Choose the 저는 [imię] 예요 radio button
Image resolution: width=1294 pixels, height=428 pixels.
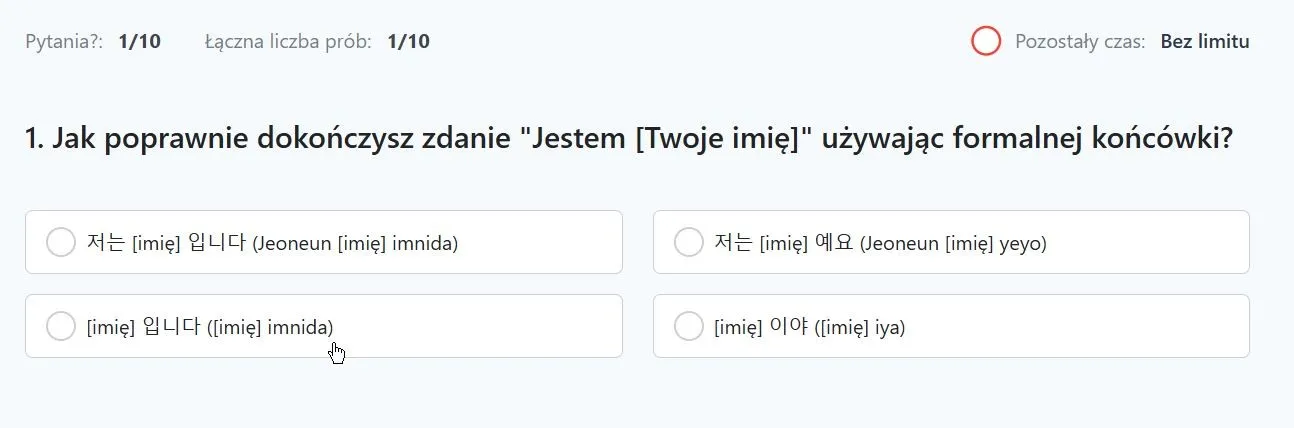[689, 242]
